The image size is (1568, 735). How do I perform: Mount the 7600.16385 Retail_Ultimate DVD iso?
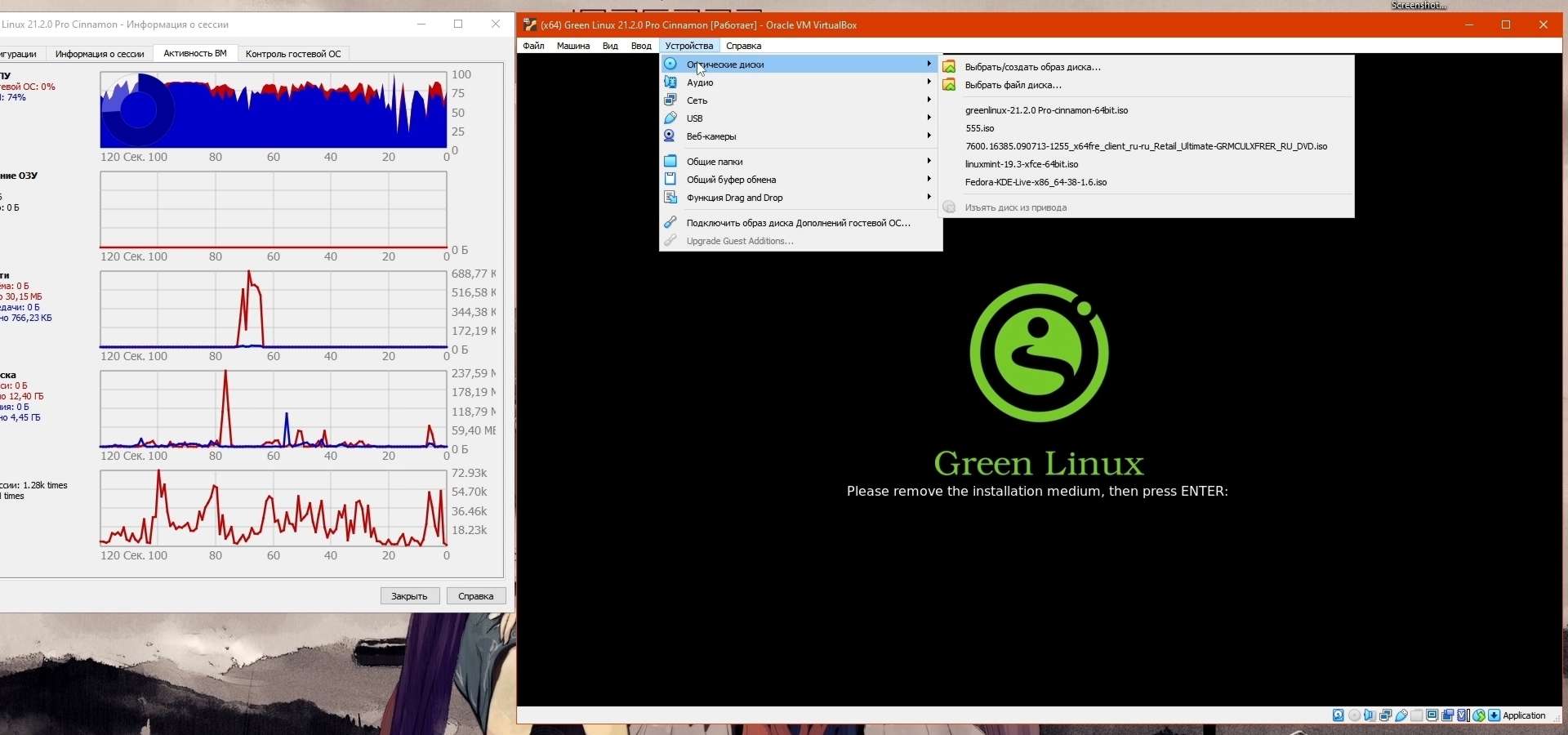tap(1147, 146)
